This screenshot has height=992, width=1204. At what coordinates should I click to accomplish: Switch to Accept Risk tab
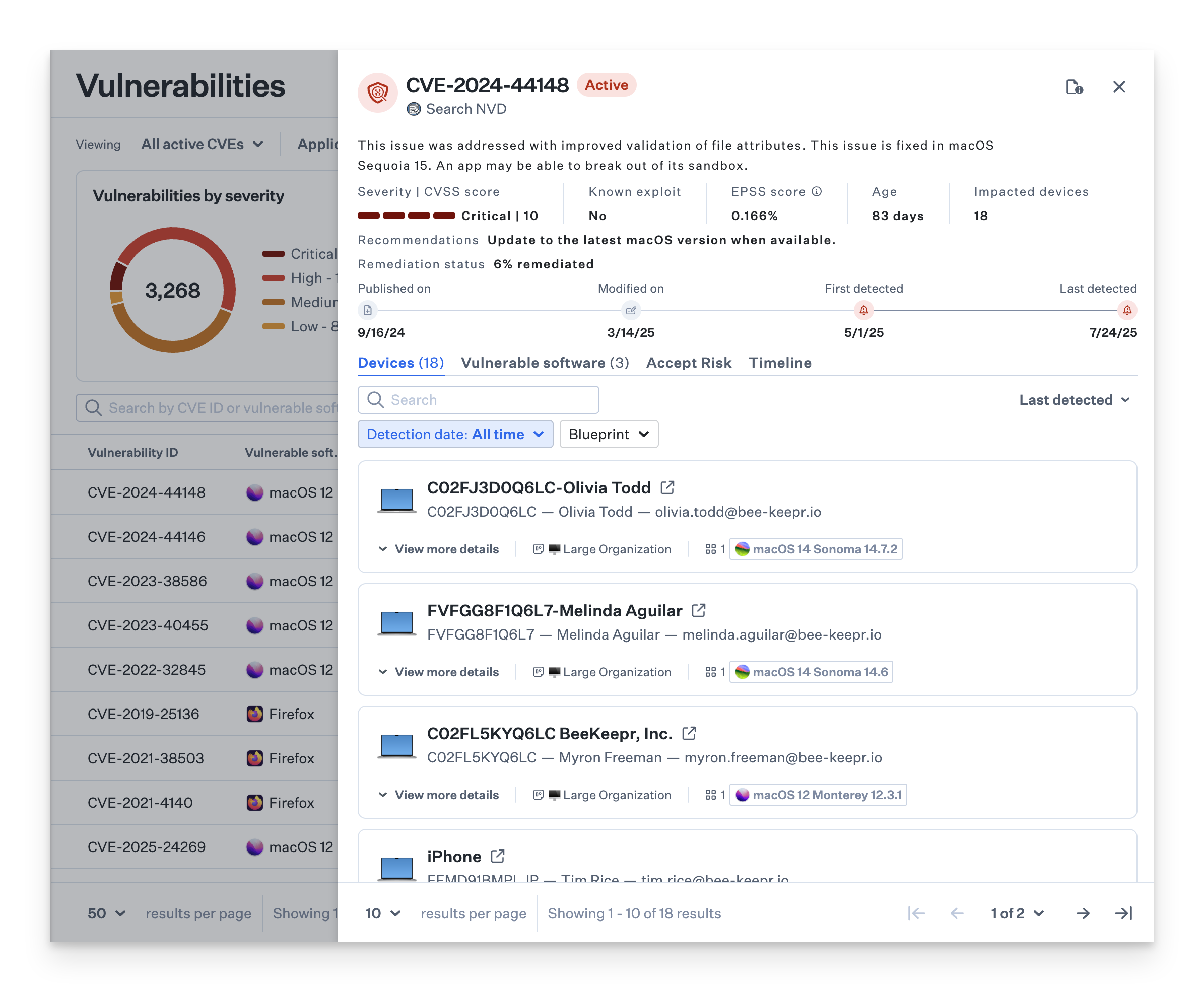tap(688, 363)
